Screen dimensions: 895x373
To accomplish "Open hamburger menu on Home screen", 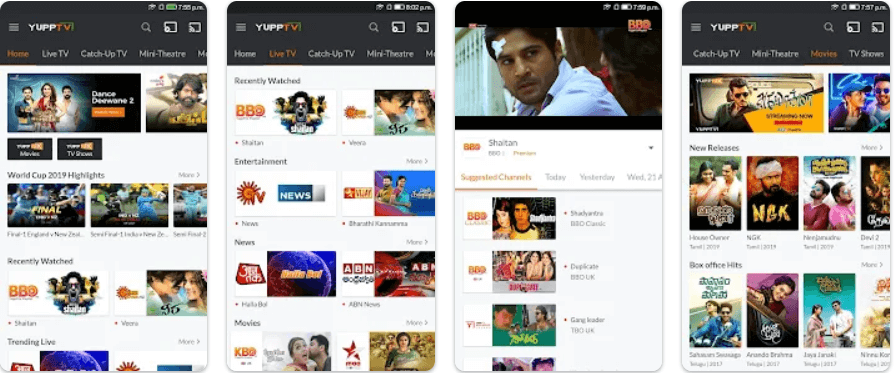I will pyautogui.click(x=14, y=27).
